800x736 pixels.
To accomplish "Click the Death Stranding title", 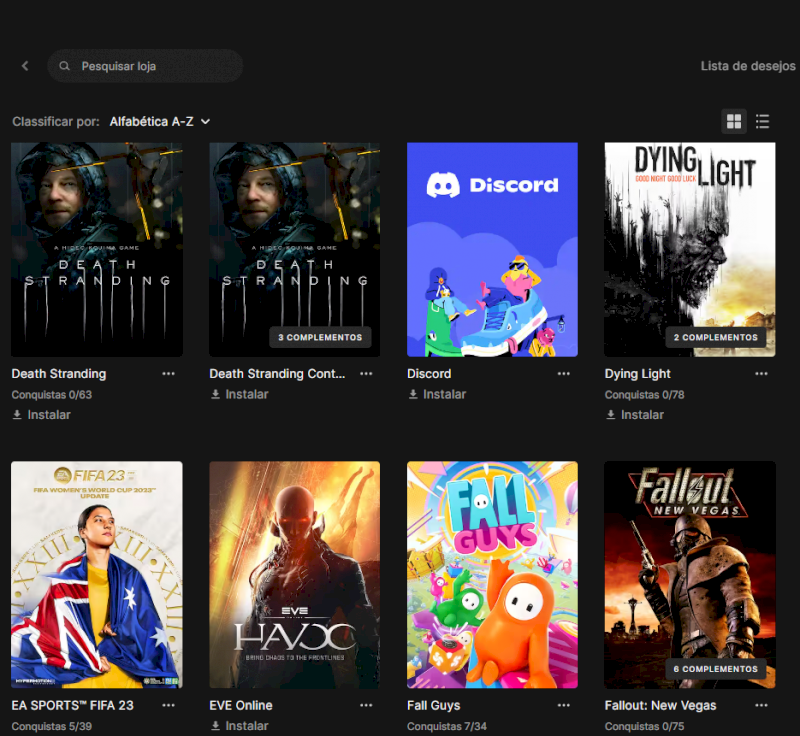I will (59, 374).
